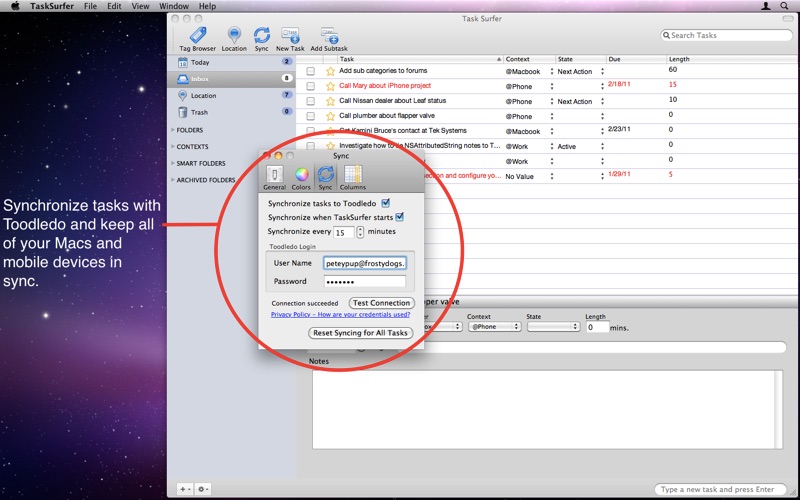Select Location in the sidebar
The height and width of the screenshot is (500, 800).
(232, 95)
